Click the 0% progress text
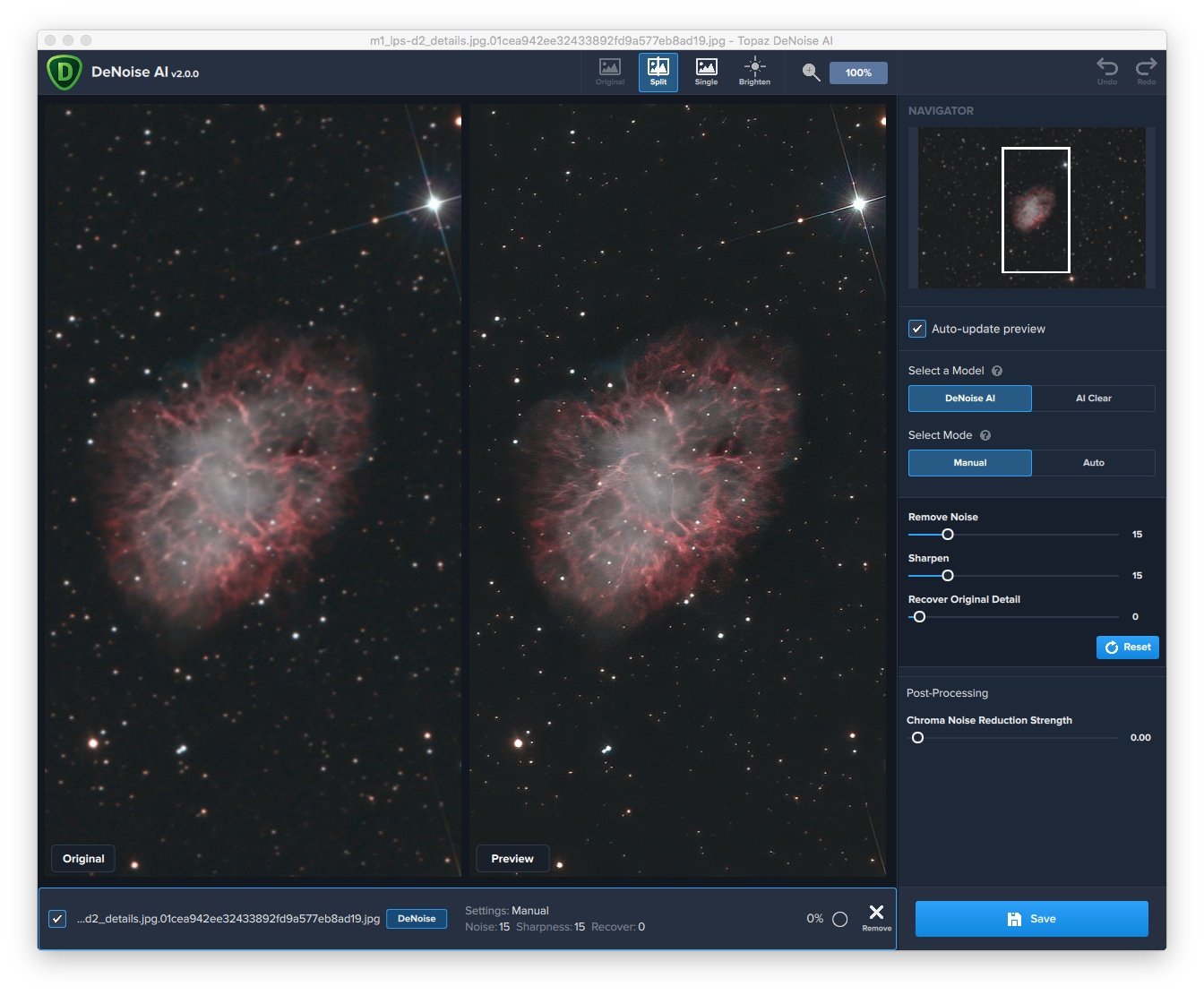 click(x=814, y=919)
